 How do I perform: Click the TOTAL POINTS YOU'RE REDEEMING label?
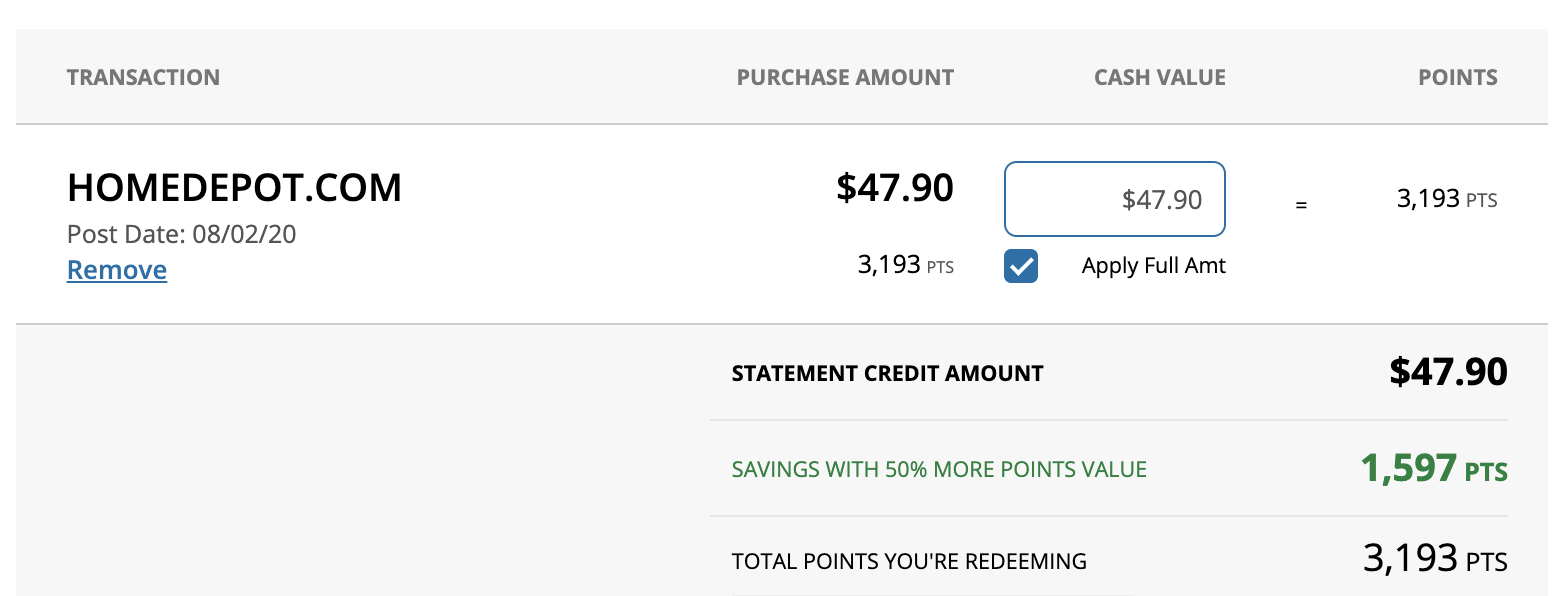[x=909, y=561]
